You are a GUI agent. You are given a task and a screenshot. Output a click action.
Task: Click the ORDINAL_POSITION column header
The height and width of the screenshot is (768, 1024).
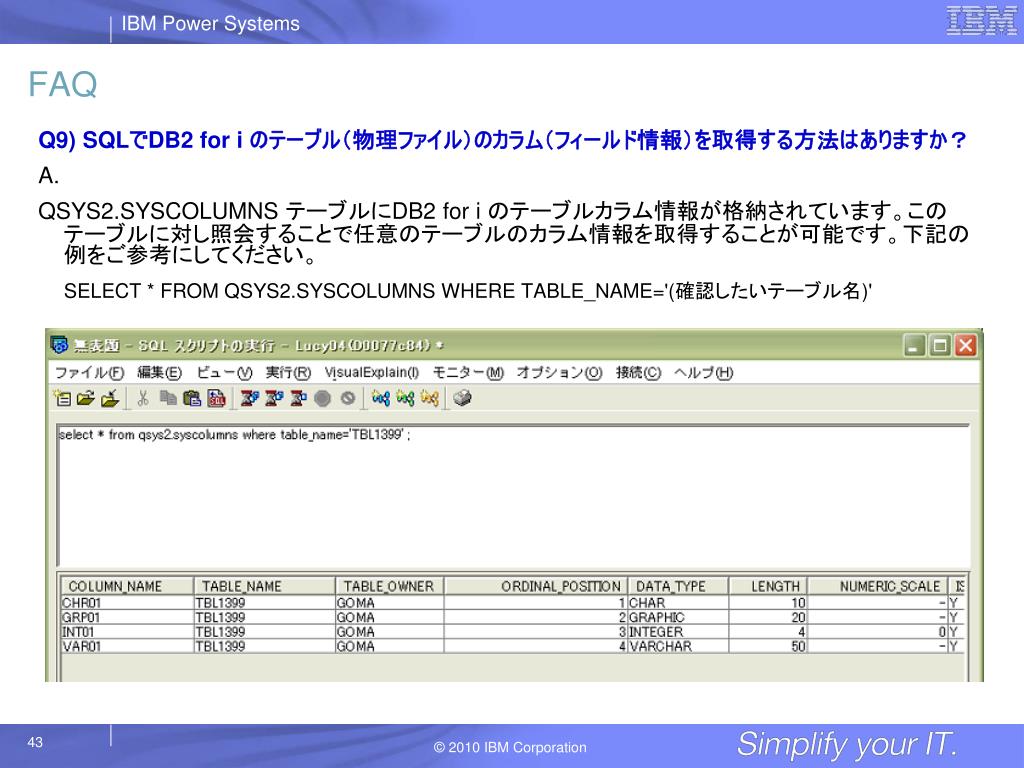pos(536,586)
